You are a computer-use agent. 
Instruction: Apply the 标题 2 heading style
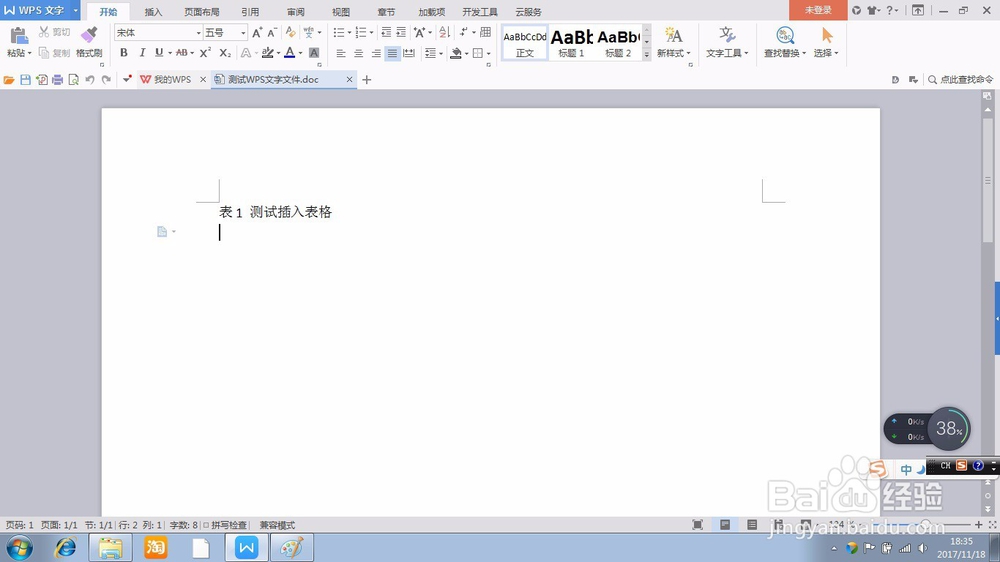click(618, 43)
